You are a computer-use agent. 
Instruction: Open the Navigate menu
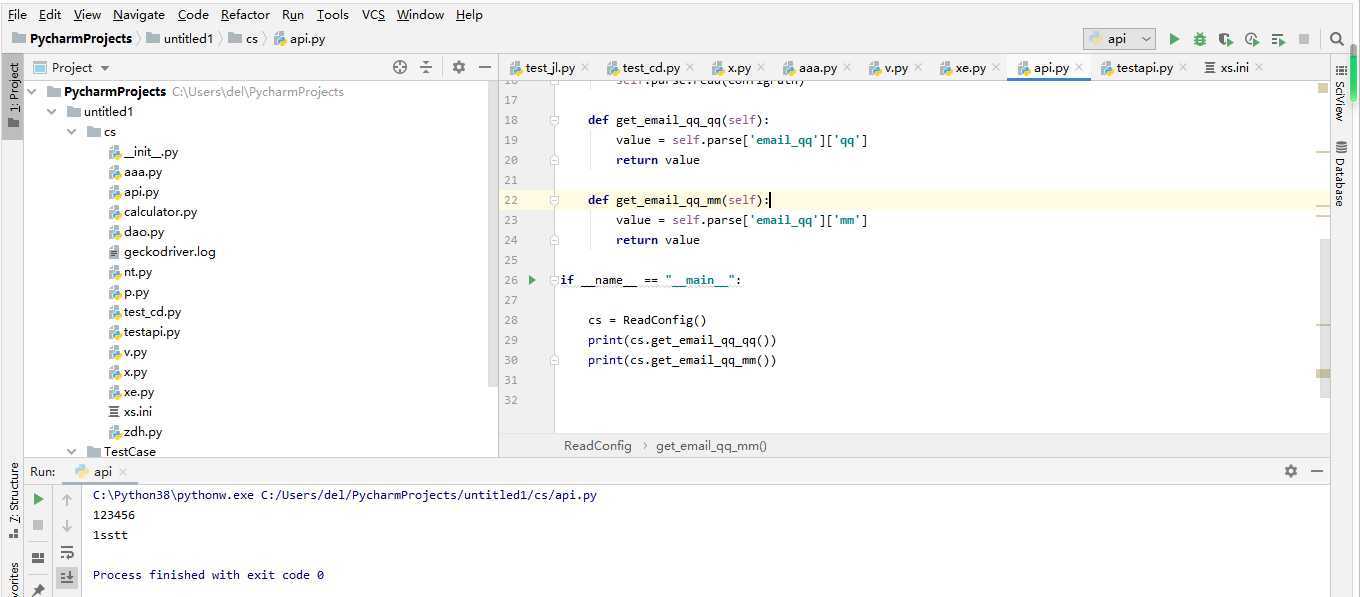pos(139,15)
